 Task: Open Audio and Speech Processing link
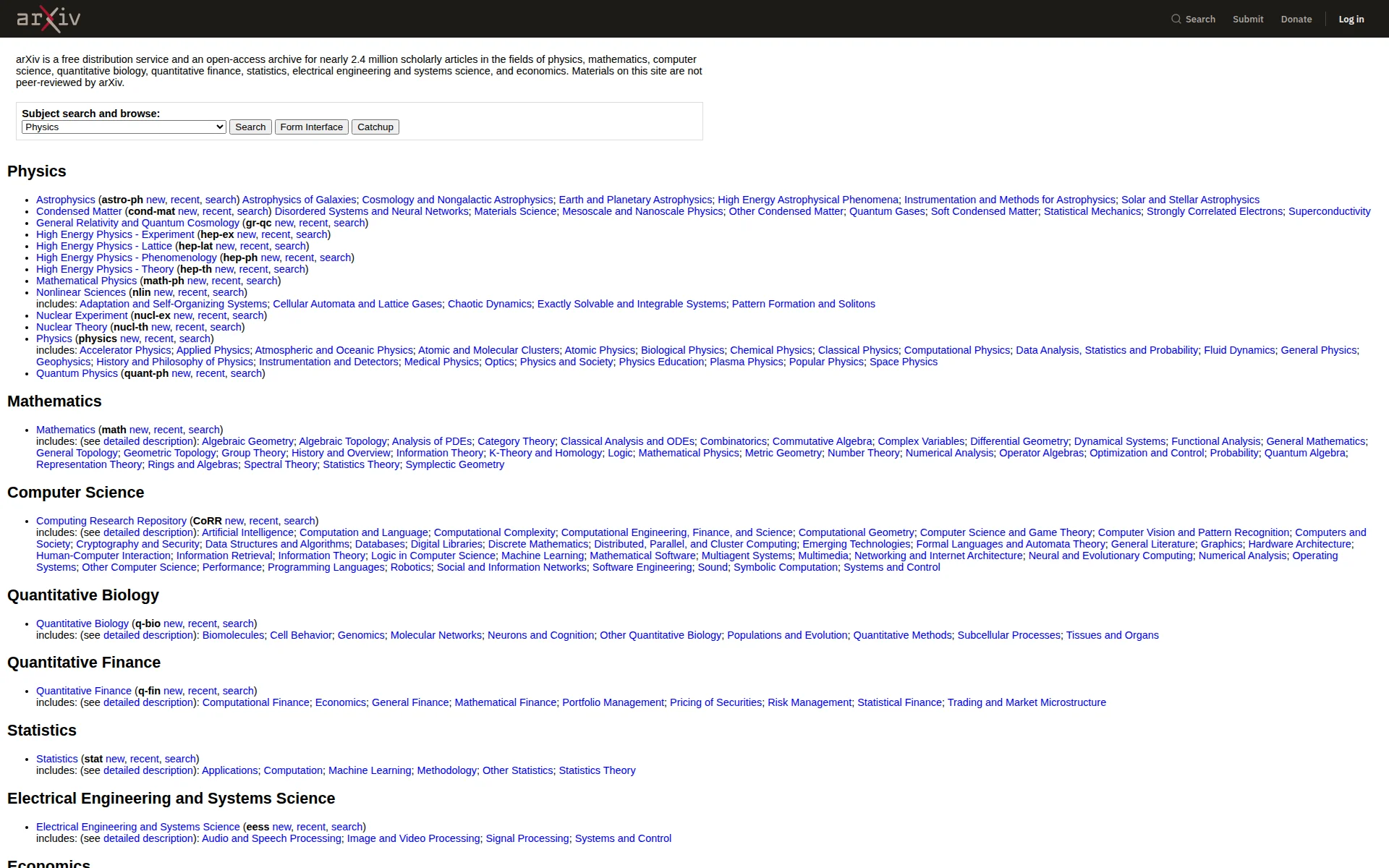pyautogui.click(x=271, y=838)
